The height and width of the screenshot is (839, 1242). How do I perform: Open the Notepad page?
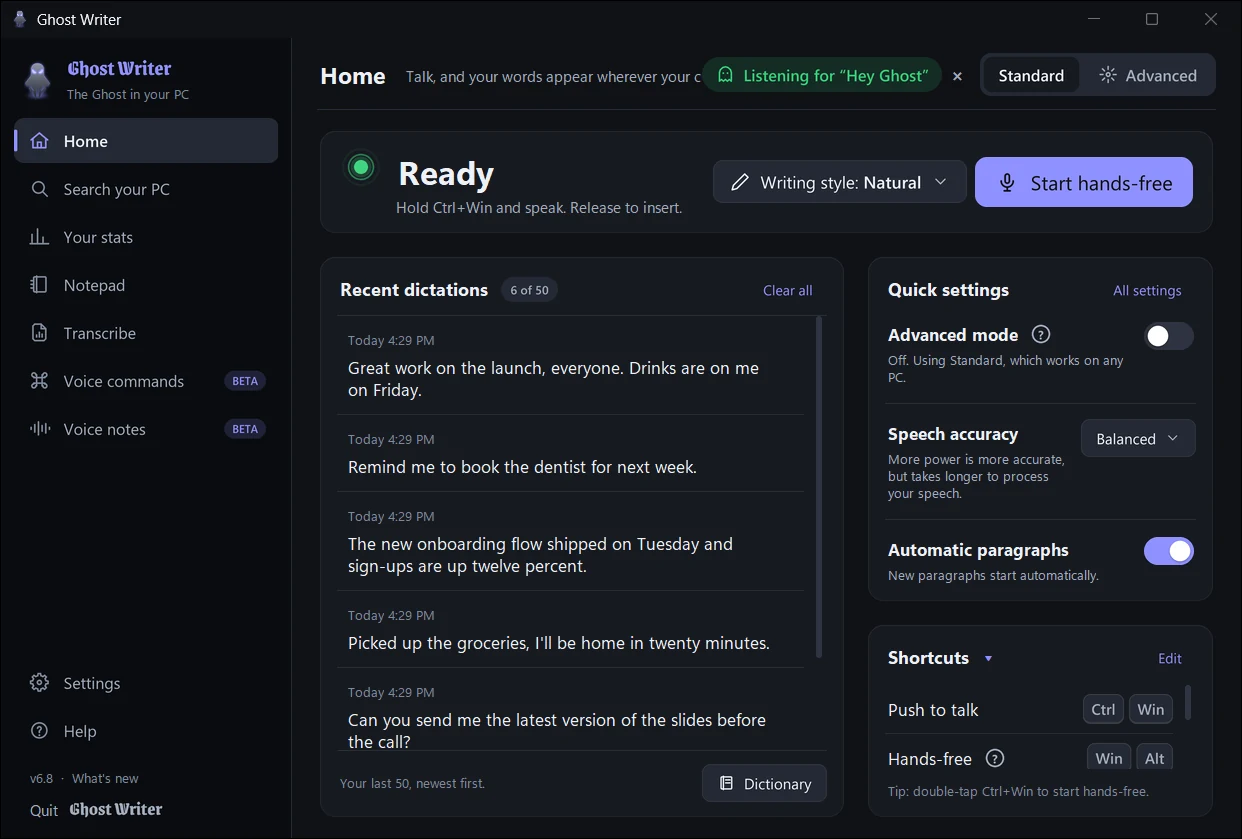pyautogui.click(x=146, y=285)
